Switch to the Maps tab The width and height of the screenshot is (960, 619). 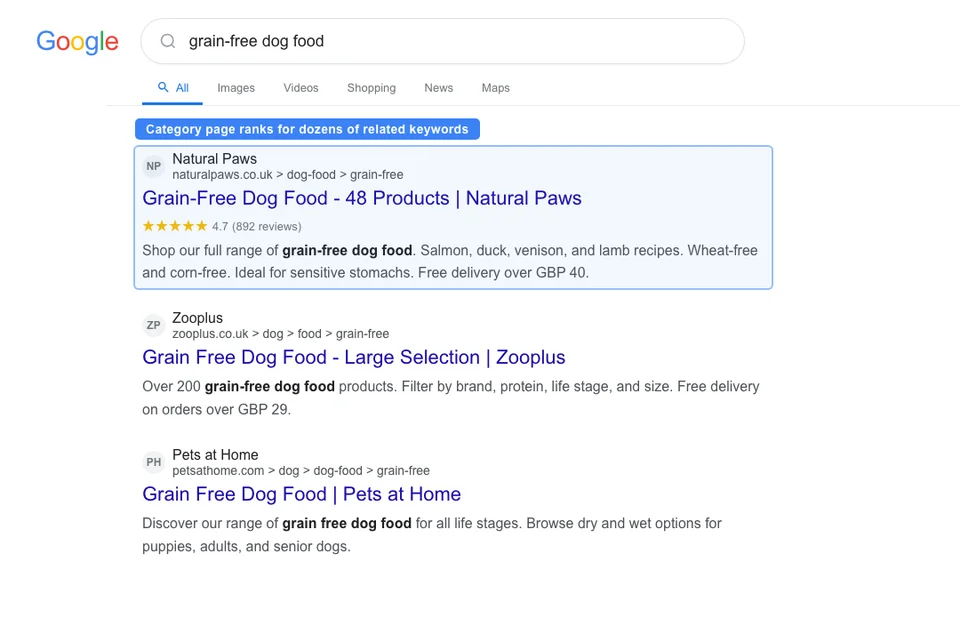pos(495,88)
